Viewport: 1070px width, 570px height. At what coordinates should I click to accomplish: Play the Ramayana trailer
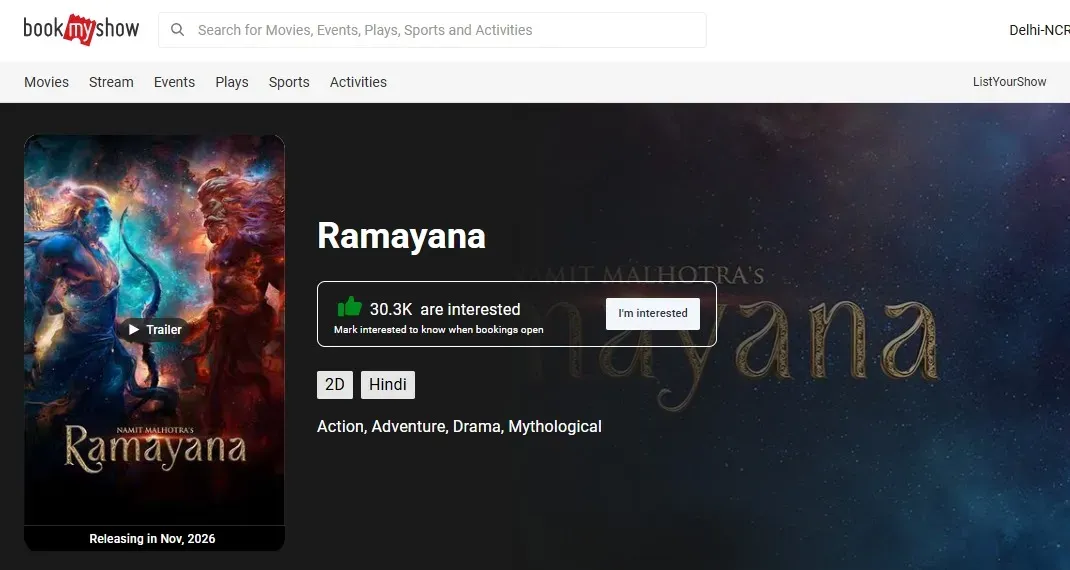coord(154,330)
